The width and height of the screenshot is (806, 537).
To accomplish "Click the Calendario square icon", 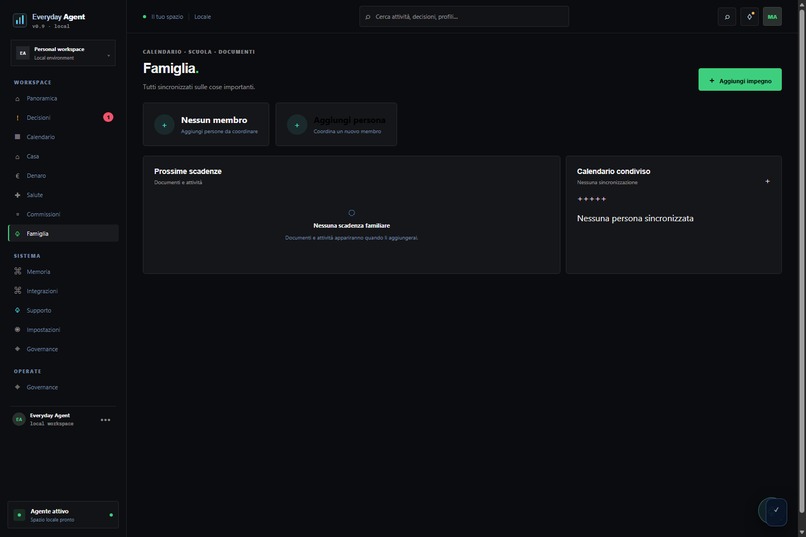I will pos(17,137).
